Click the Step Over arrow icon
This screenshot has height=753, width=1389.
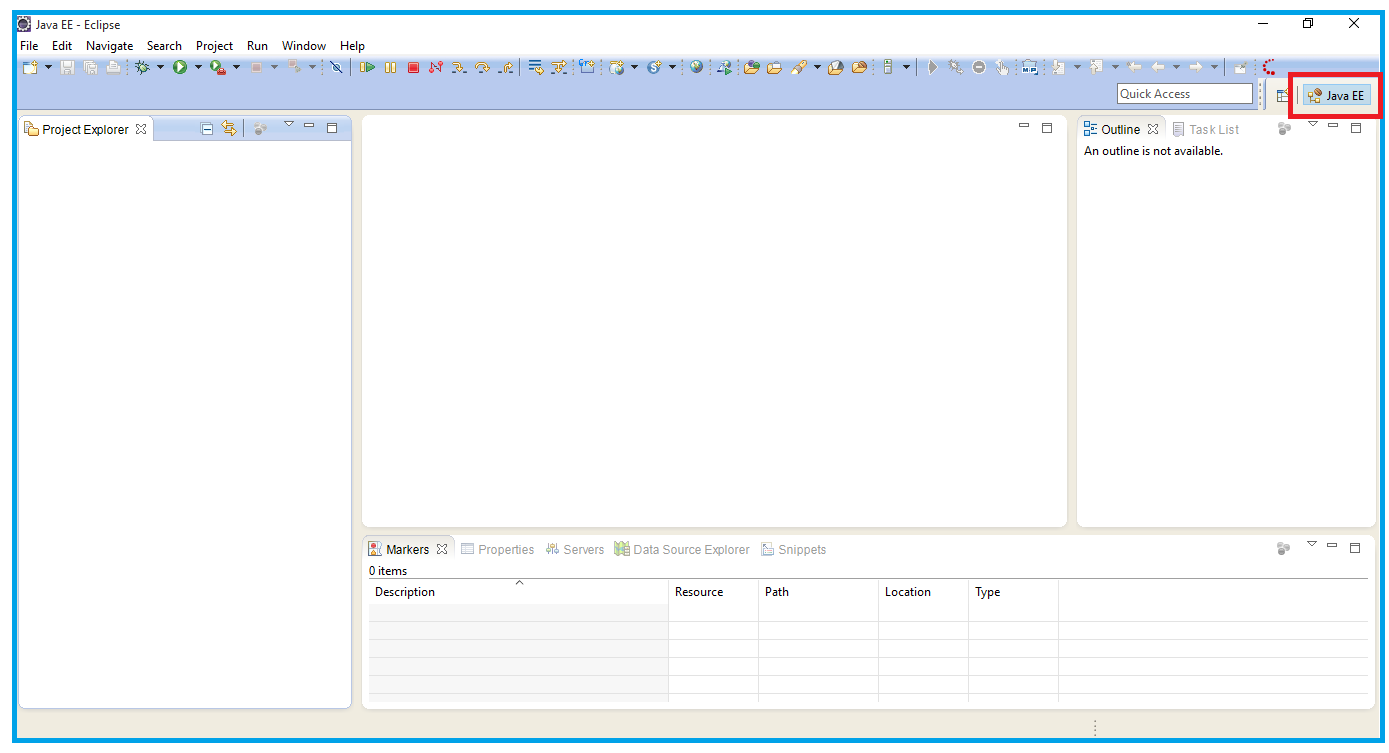coord(482,67)
